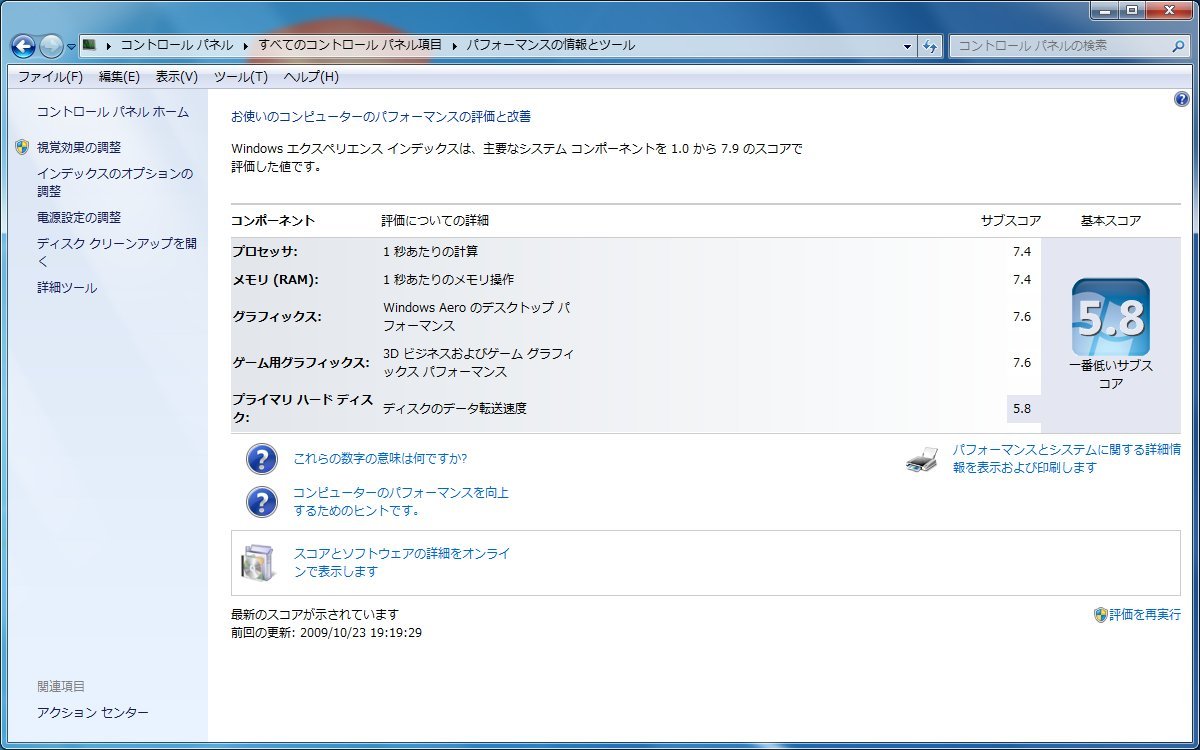Click question icon beside performance hints link
Viewport: 1200px width, 750px height.
[261, 502]
